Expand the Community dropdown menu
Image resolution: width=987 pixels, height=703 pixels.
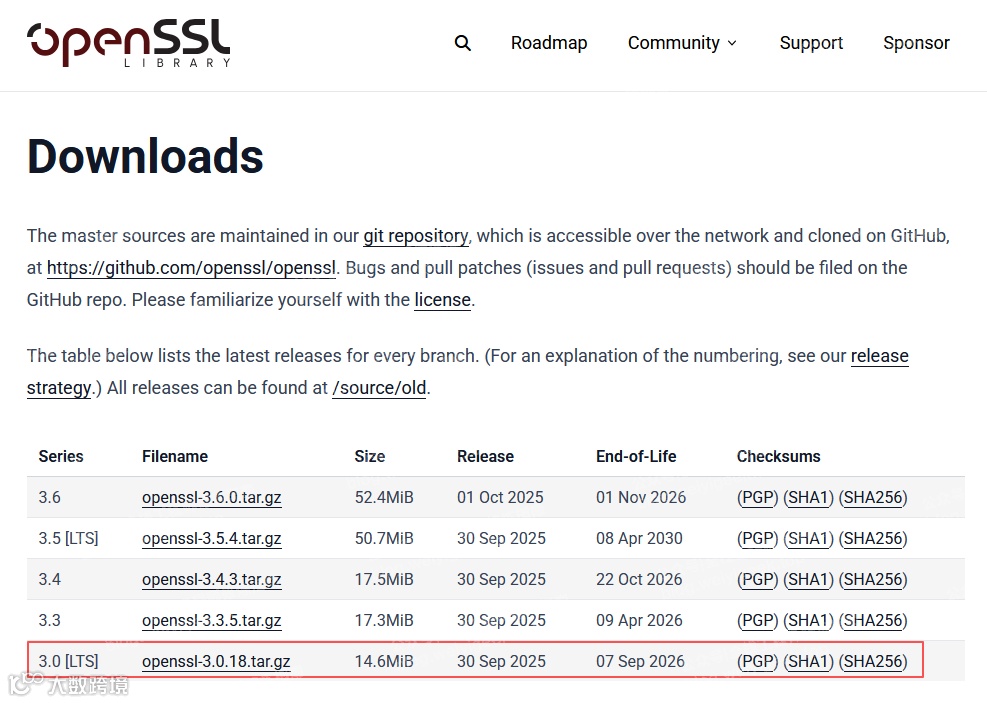pyautogui.click(x=682, y=43)
